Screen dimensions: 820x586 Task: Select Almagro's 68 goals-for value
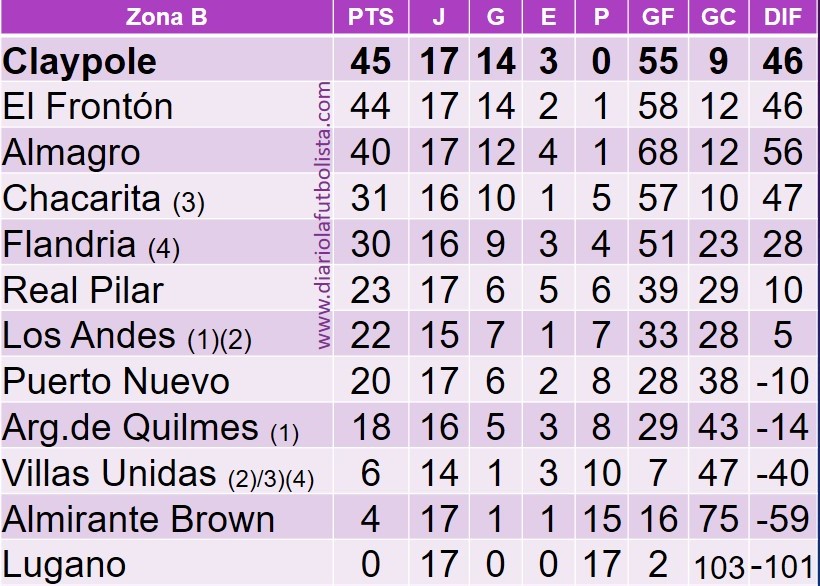pyautogui.click(x=657, y=152)
